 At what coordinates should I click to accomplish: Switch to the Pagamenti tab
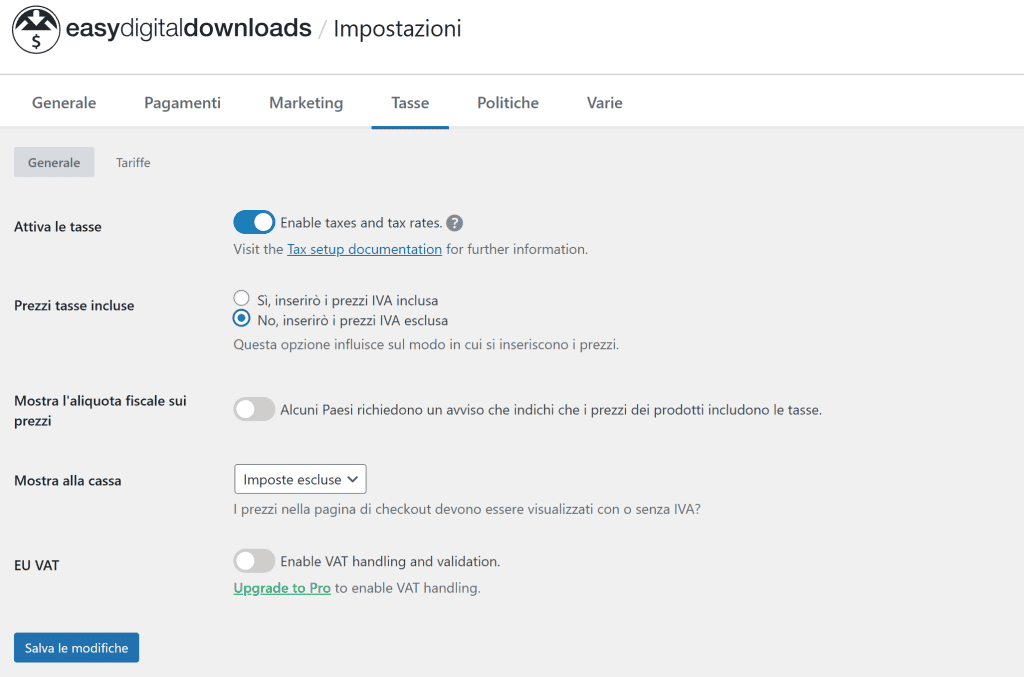coord(182,103)
